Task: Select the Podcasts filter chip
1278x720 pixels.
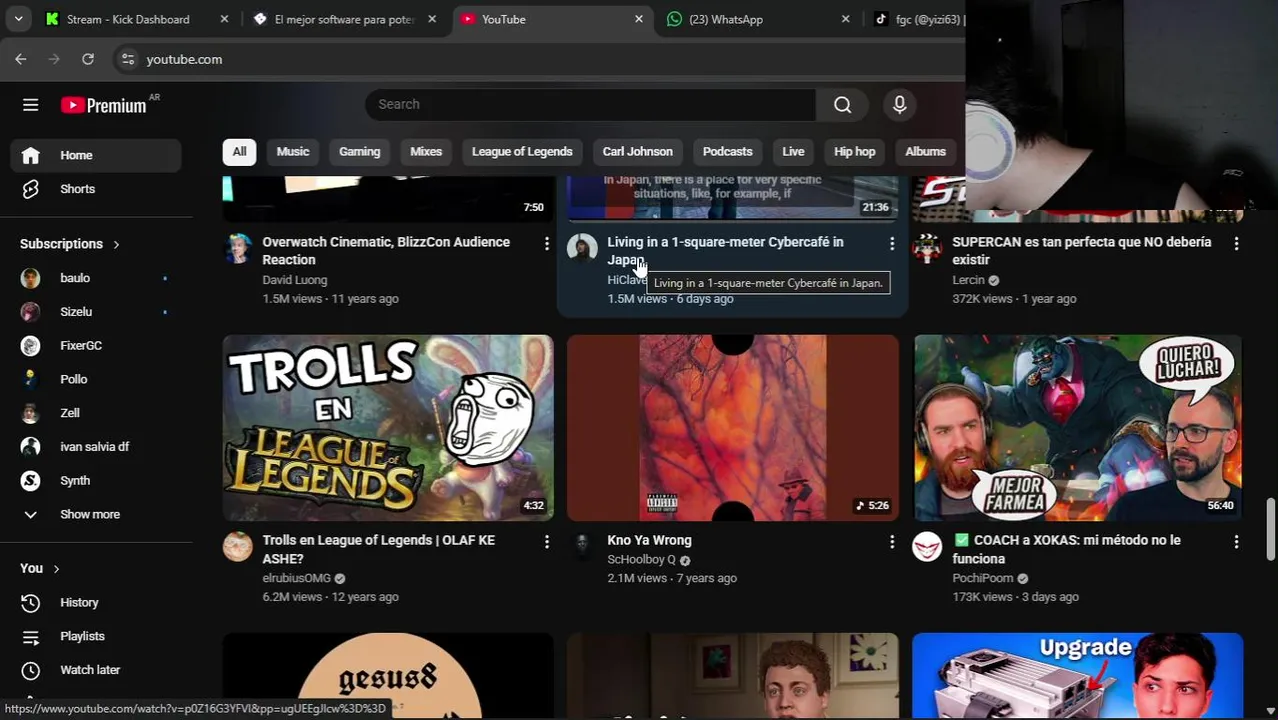Action: (728, 152)
